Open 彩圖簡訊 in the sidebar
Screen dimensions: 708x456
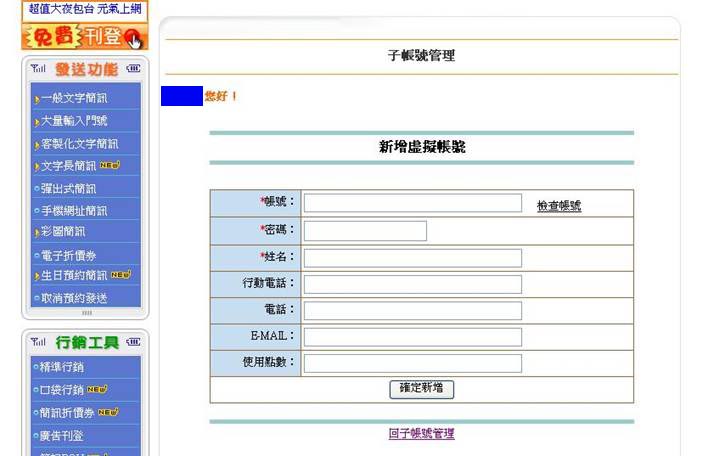pyautogui.click(x=62, y=231)
